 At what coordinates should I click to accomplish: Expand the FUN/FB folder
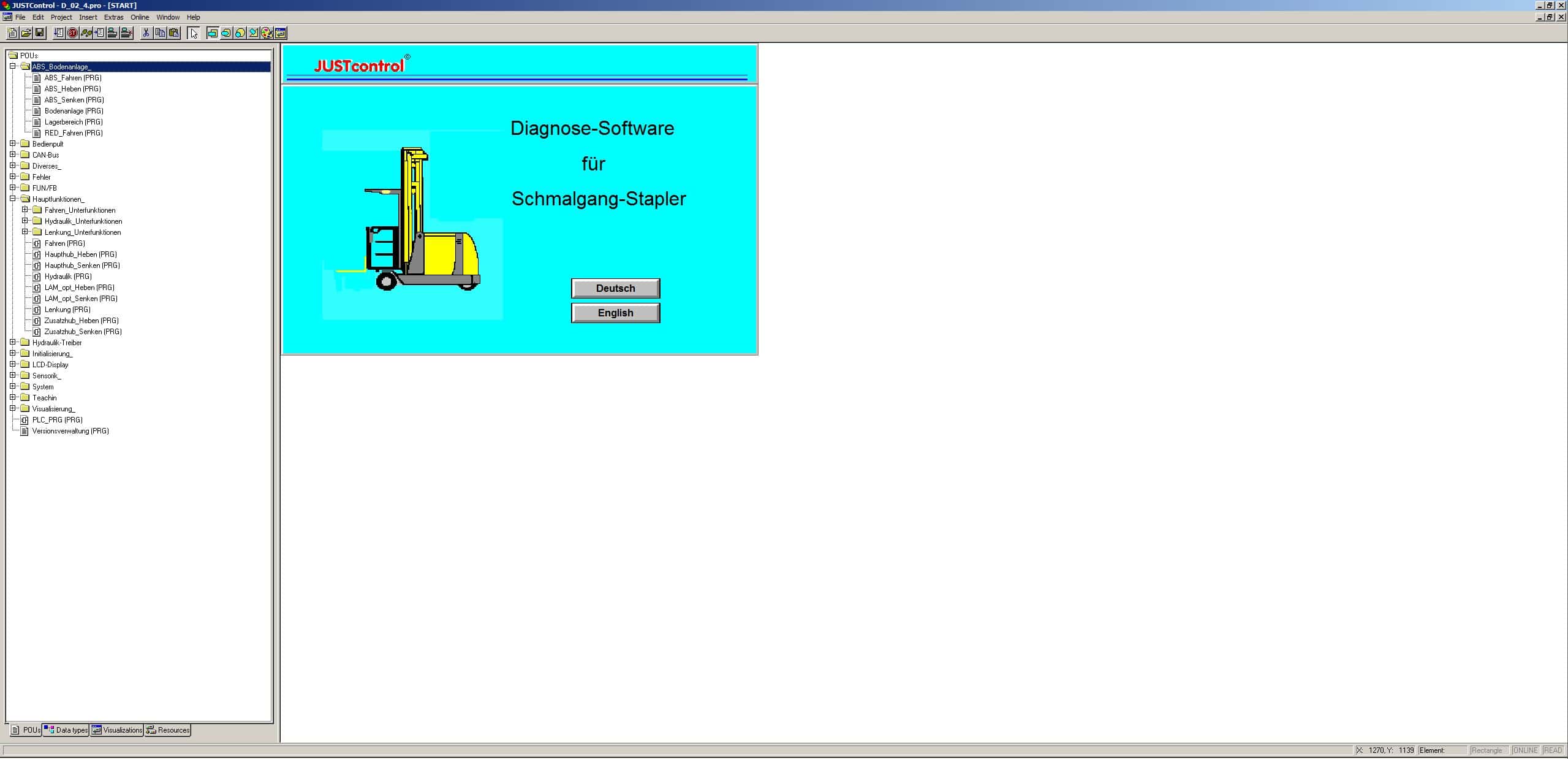[x=13, y=188]
